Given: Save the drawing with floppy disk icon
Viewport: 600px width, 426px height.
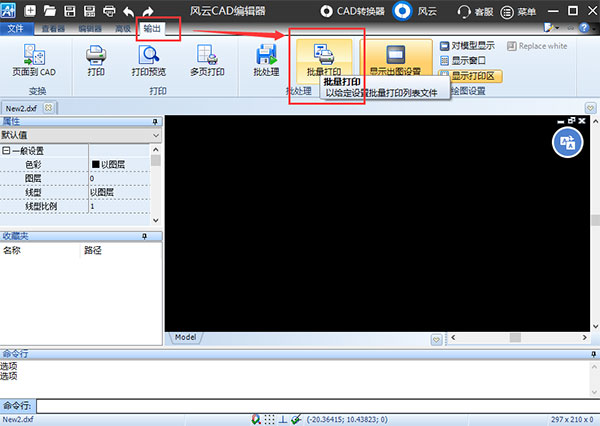Looking at the screenshot, I should tap(70, 11).
